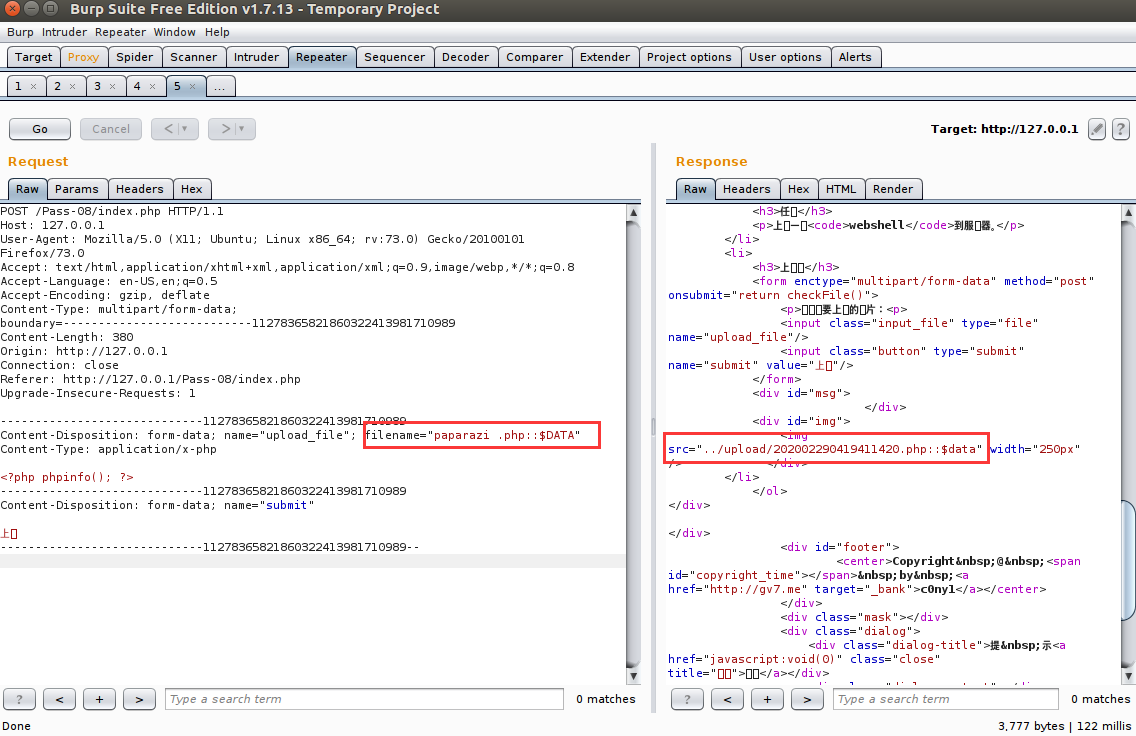
Task: Click request pane scroll down arrow
Action: point(633,677)
